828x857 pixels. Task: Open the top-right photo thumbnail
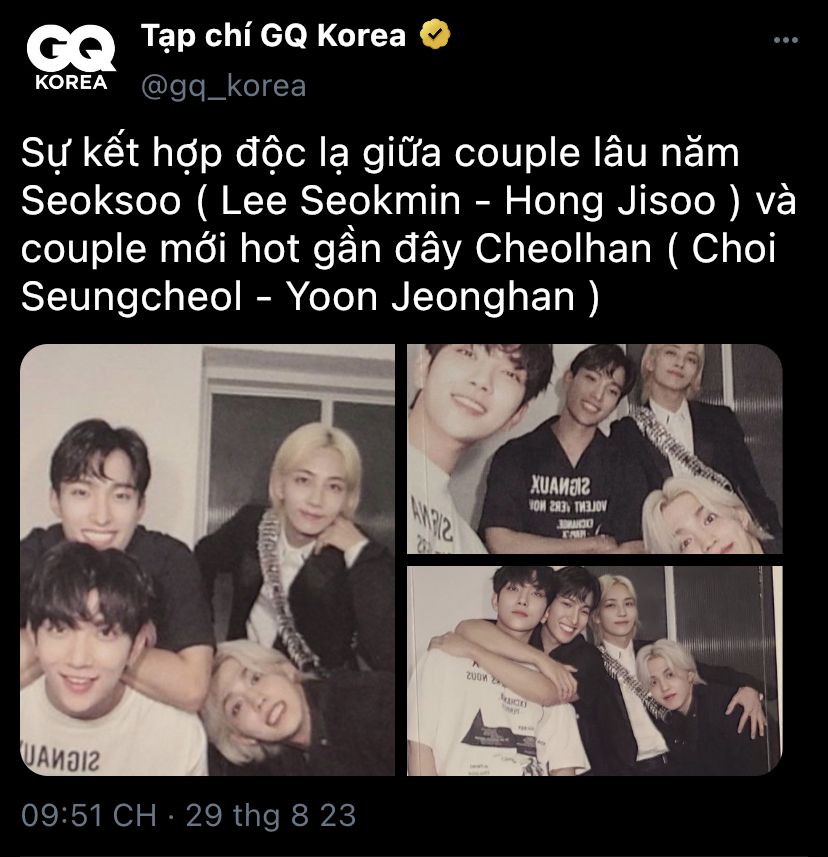click(x=595, y=449)
